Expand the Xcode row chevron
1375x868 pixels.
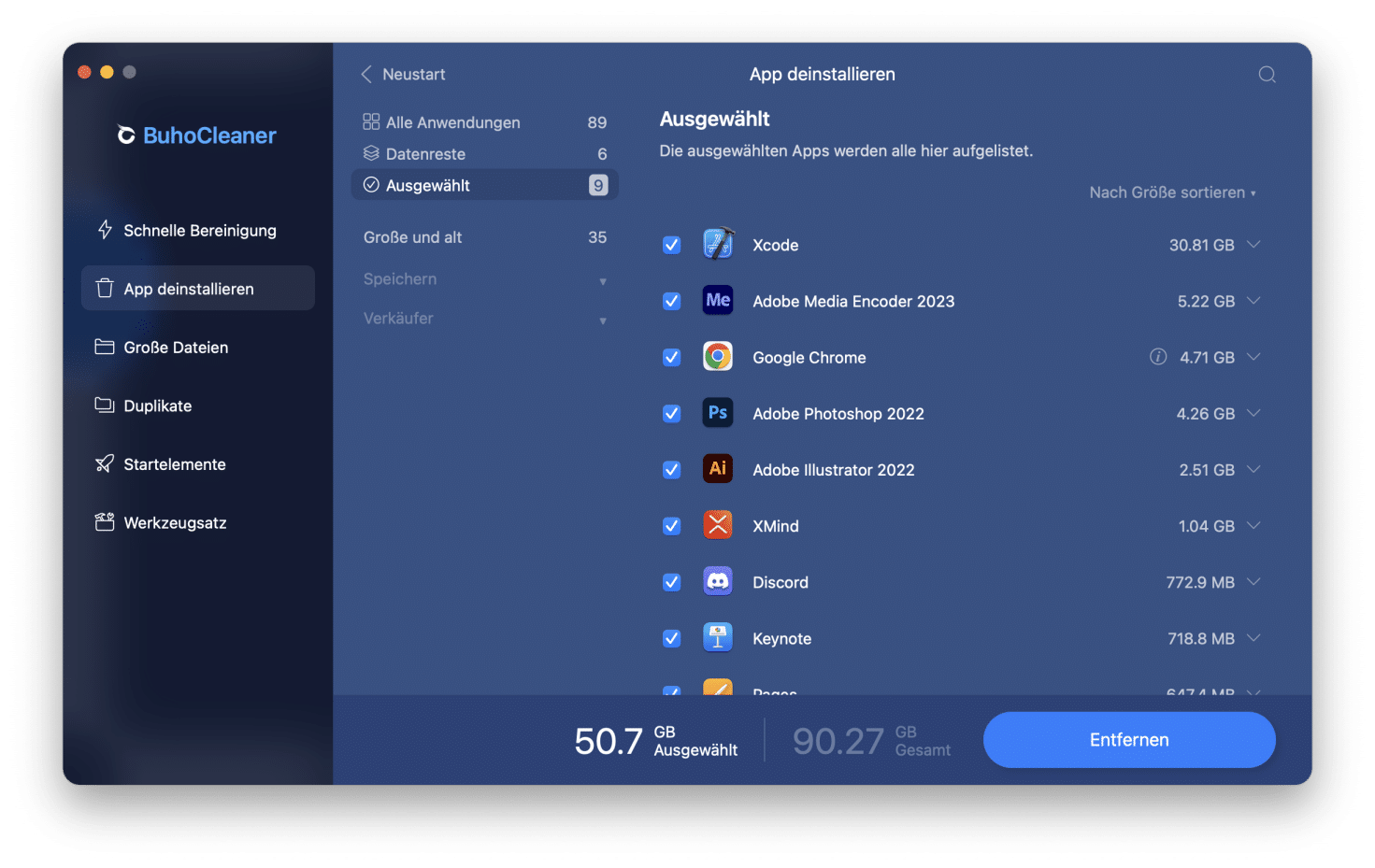(1253, 244)
